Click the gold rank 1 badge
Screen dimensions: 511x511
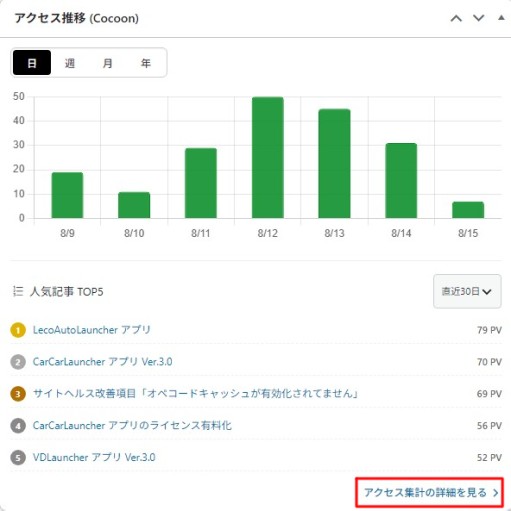tap(18, 330)
